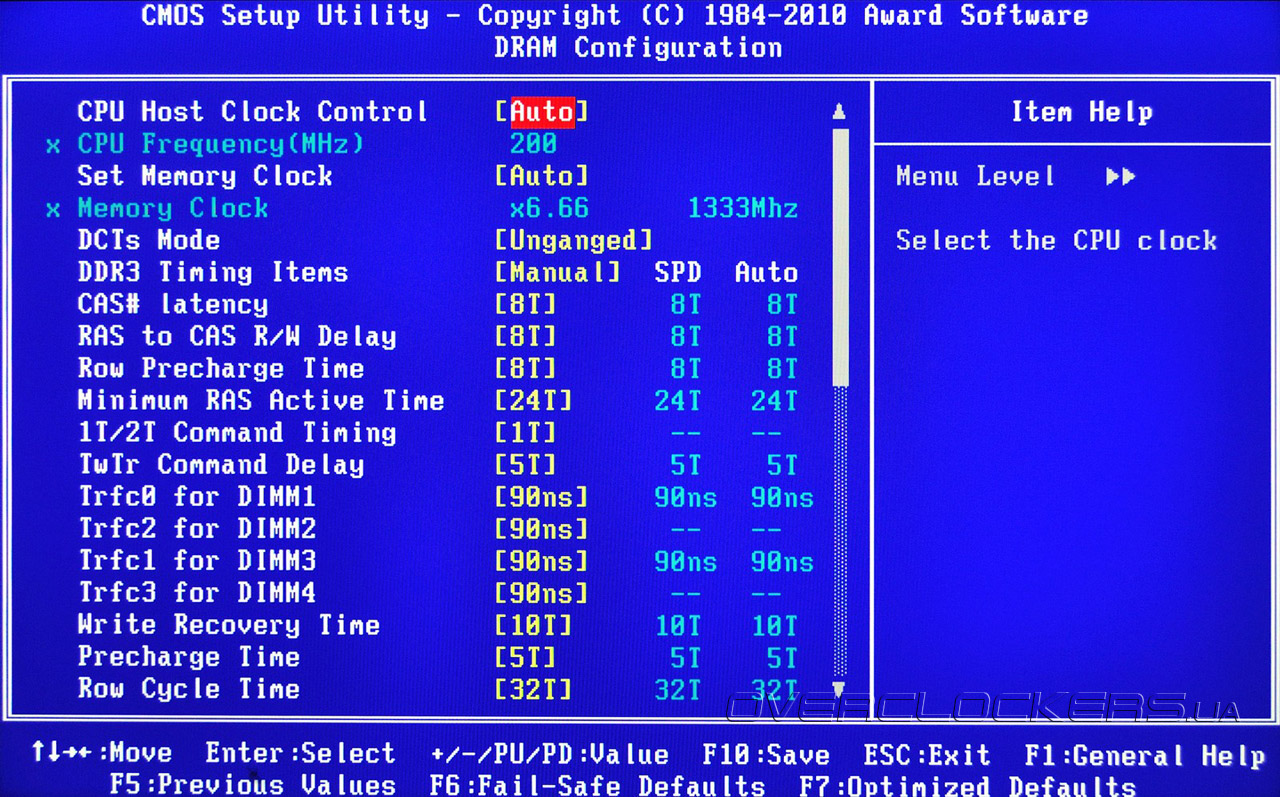Click the Trfc3 for DIMM4 label

click(197, 593)
